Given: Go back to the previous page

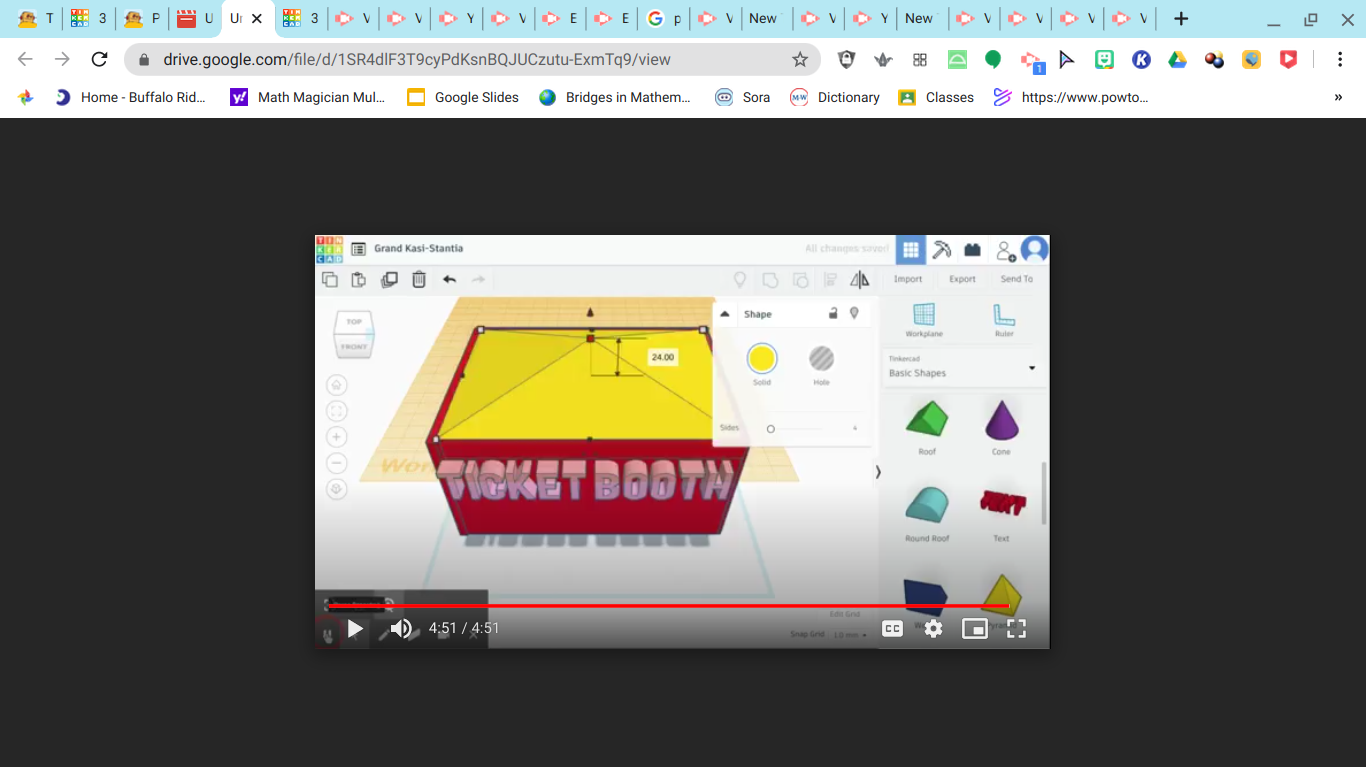Looking at the screenshot, I should point(26,60).
